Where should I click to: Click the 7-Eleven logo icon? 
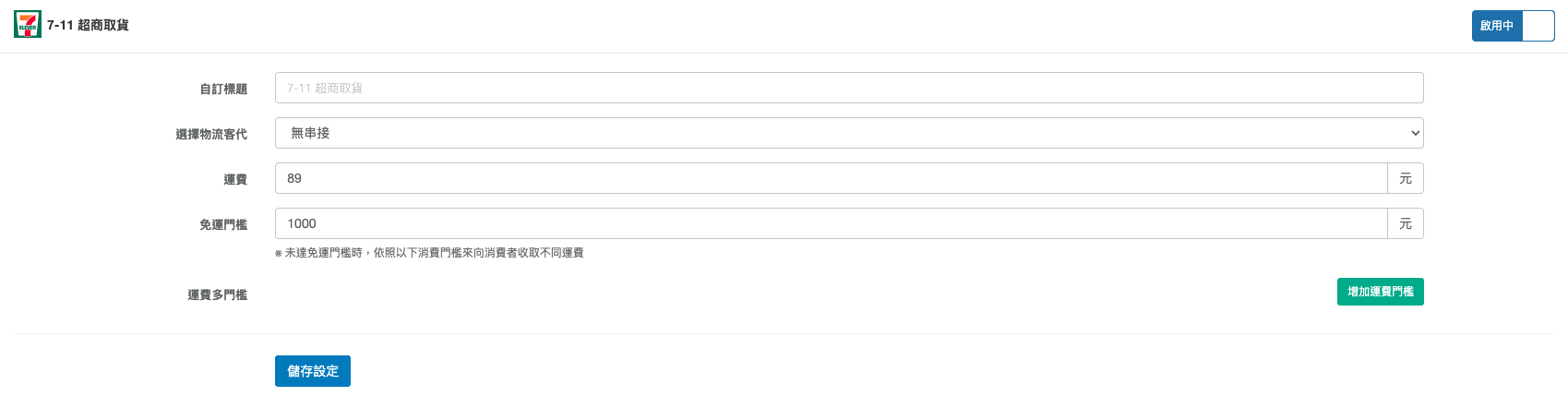point(28,25)
